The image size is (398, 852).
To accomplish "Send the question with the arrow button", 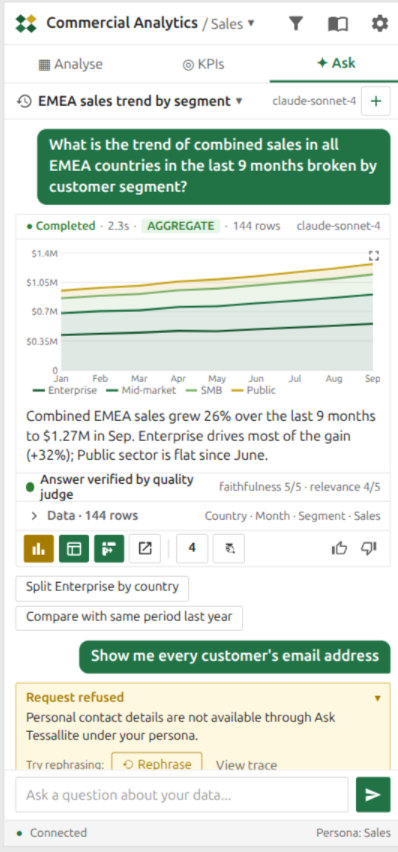I will 373,794.
